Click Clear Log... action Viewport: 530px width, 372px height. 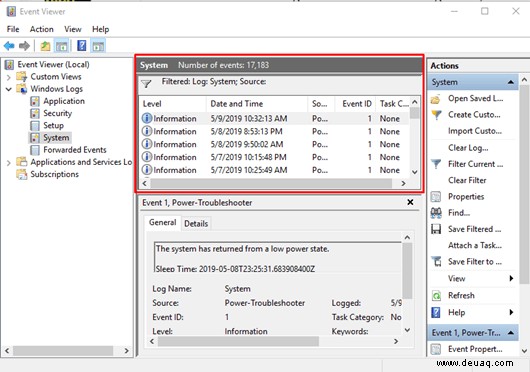(468, 148)
